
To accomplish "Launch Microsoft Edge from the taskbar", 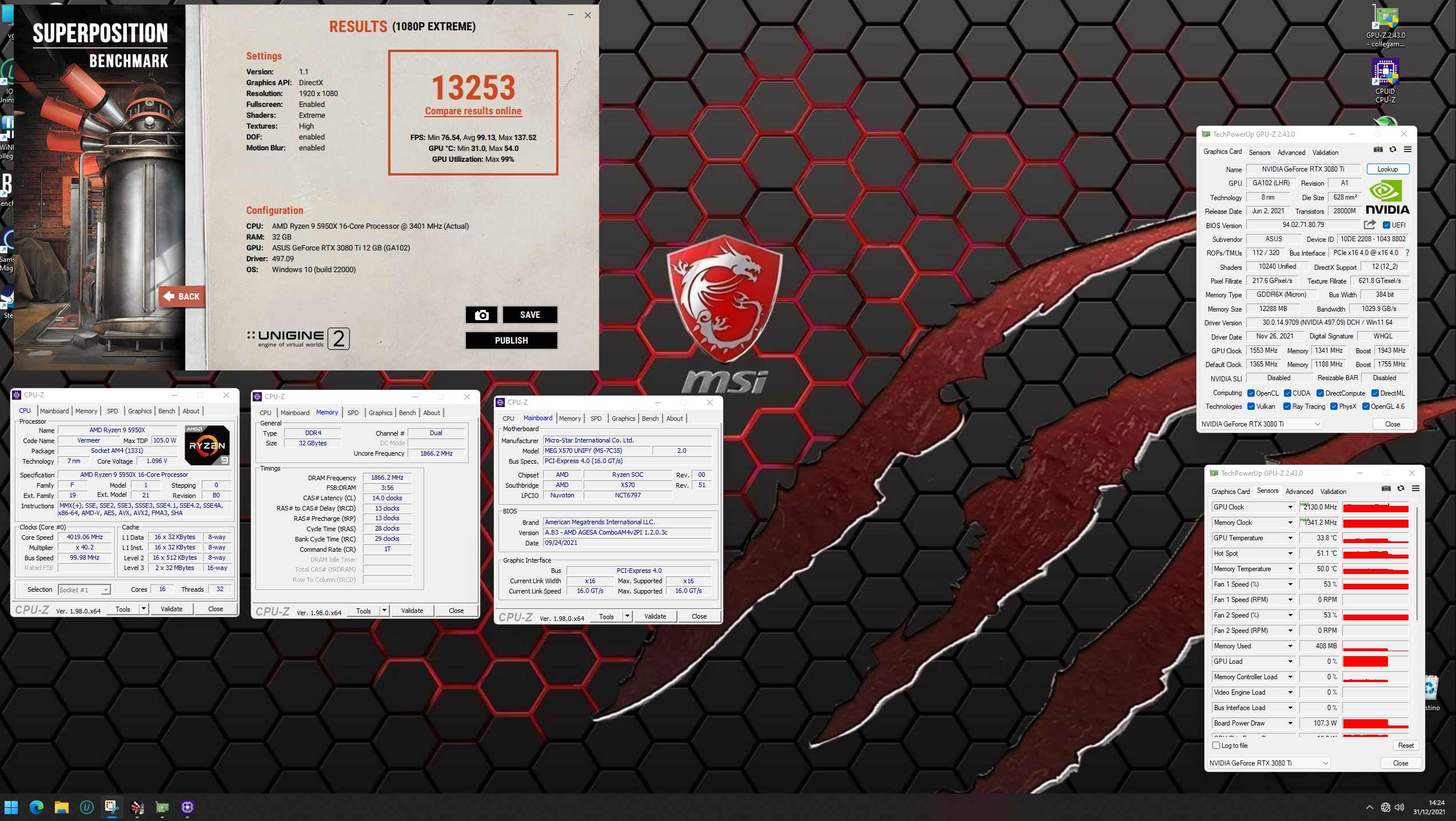I will 37,807.
